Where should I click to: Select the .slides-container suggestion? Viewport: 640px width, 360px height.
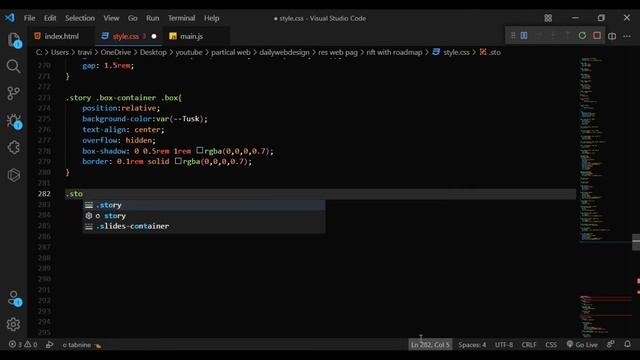coord(204,226)
